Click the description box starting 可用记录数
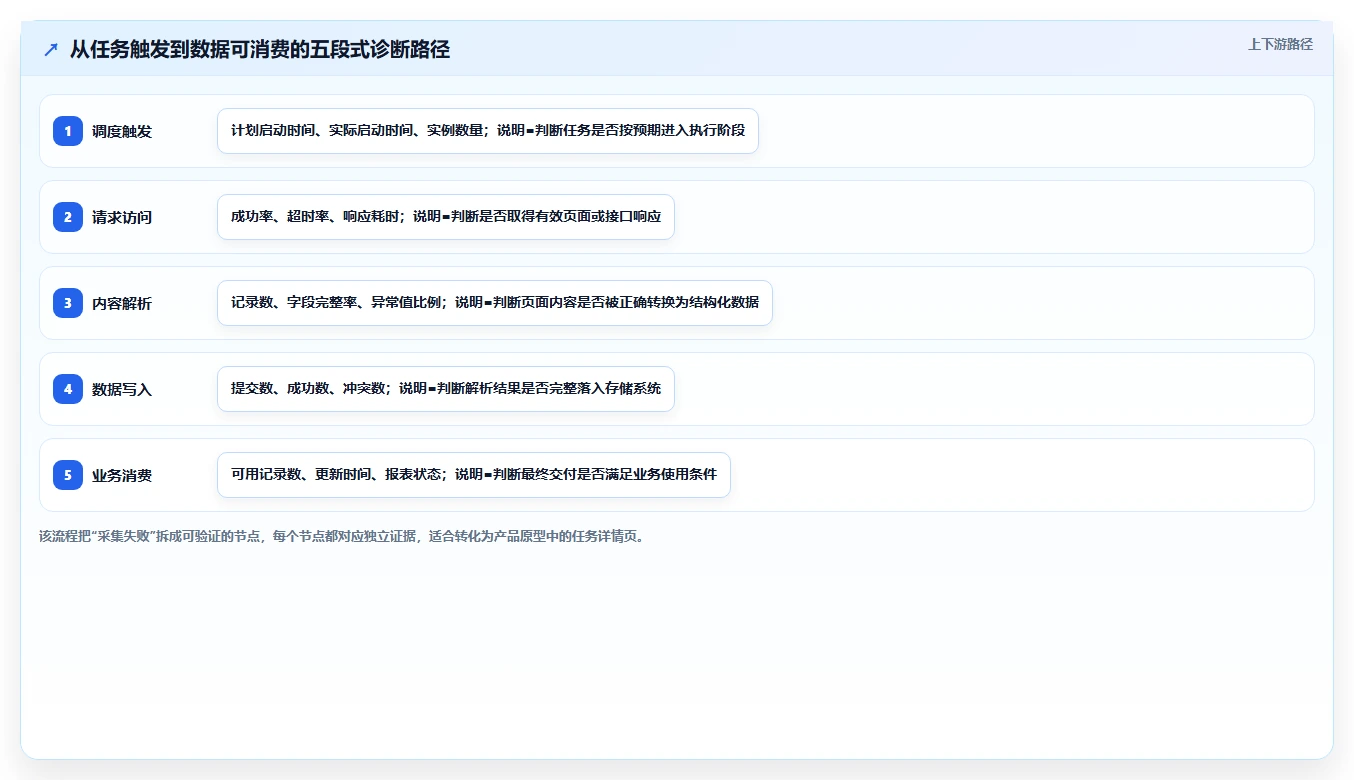The height and width of the screenshot is (780, 1354). (x=474, y=475)
